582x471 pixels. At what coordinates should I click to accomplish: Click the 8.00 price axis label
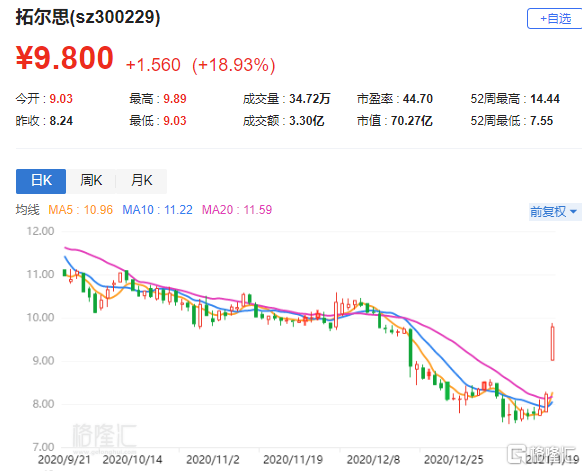click(43, 404)
